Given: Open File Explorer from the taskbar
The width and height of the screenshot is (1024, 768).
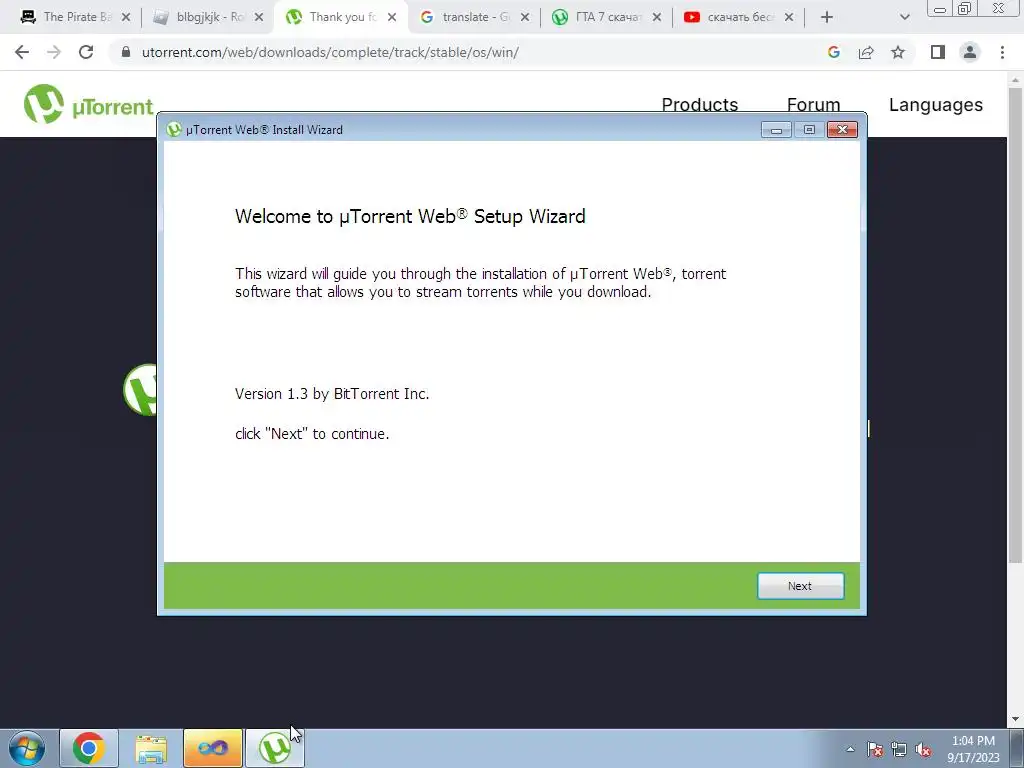Looking at the screenshot, I should click(151, 748).
